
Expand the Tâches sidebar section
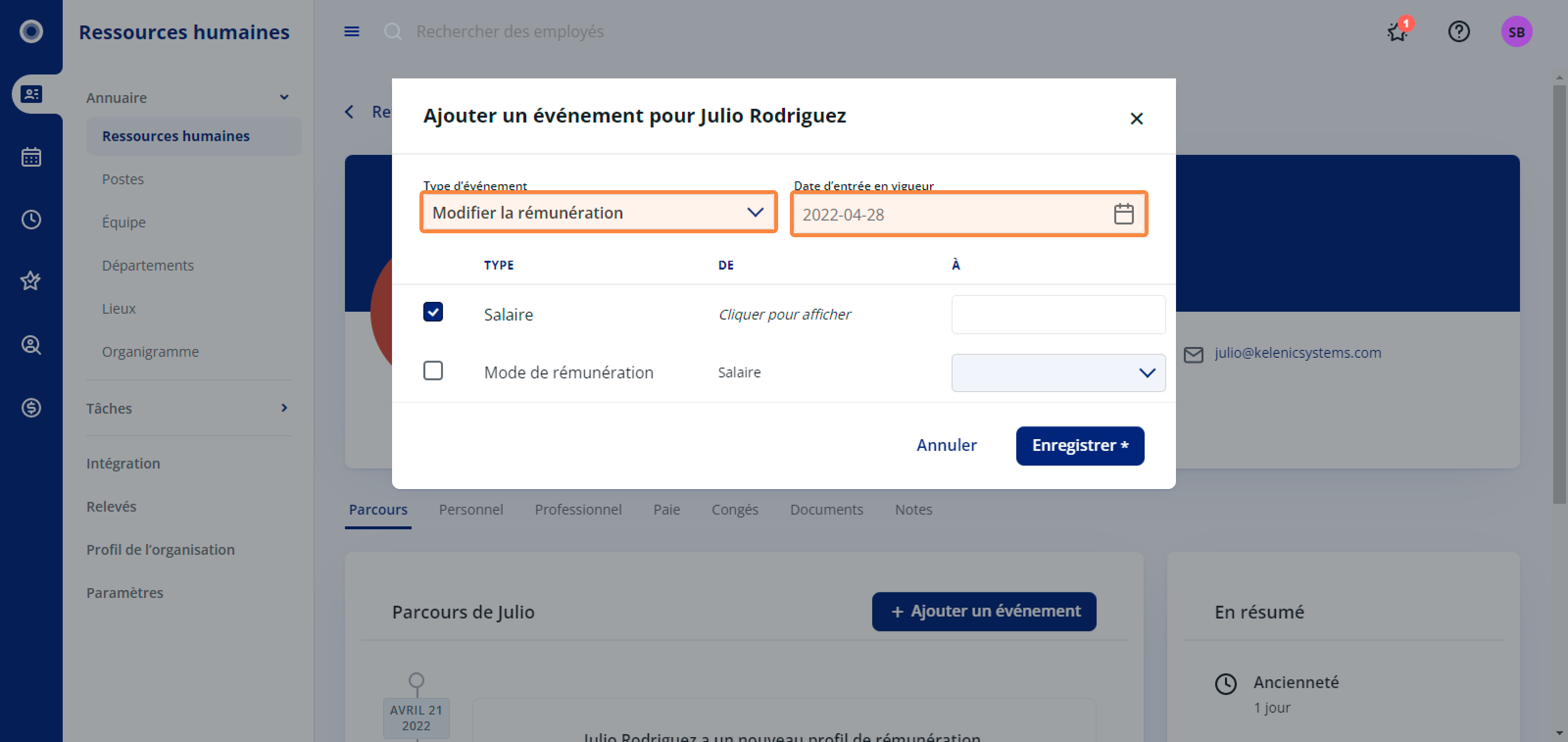pyautogui.click(x=189, y=408)
